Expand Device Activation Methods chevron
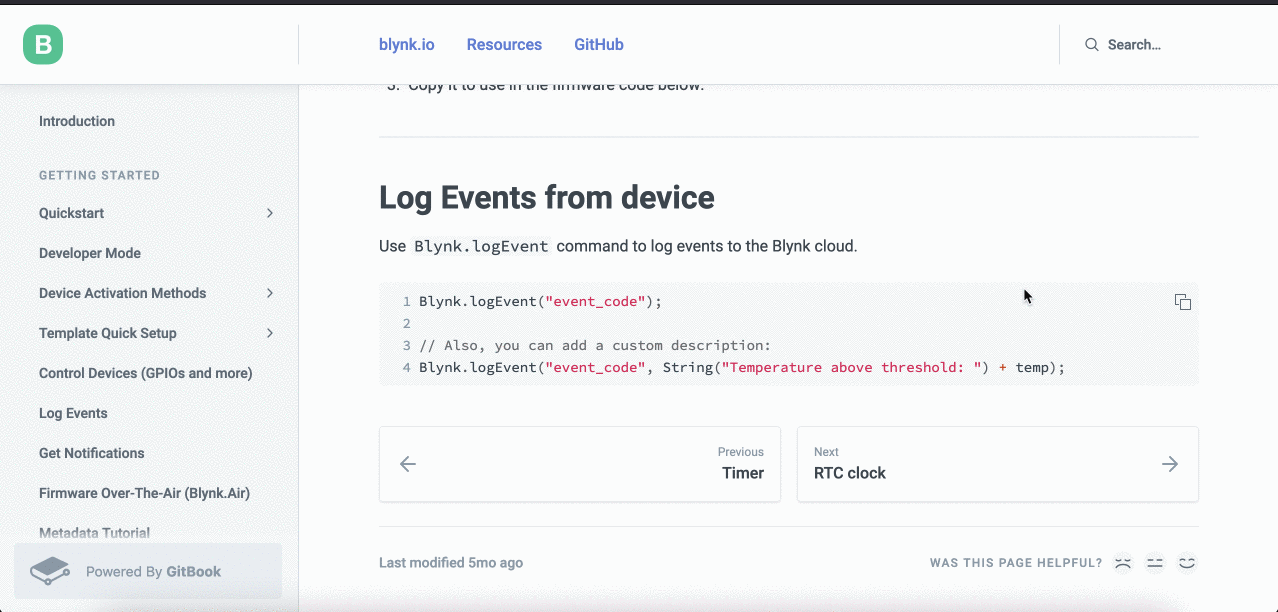 click(x=270, y=293)
